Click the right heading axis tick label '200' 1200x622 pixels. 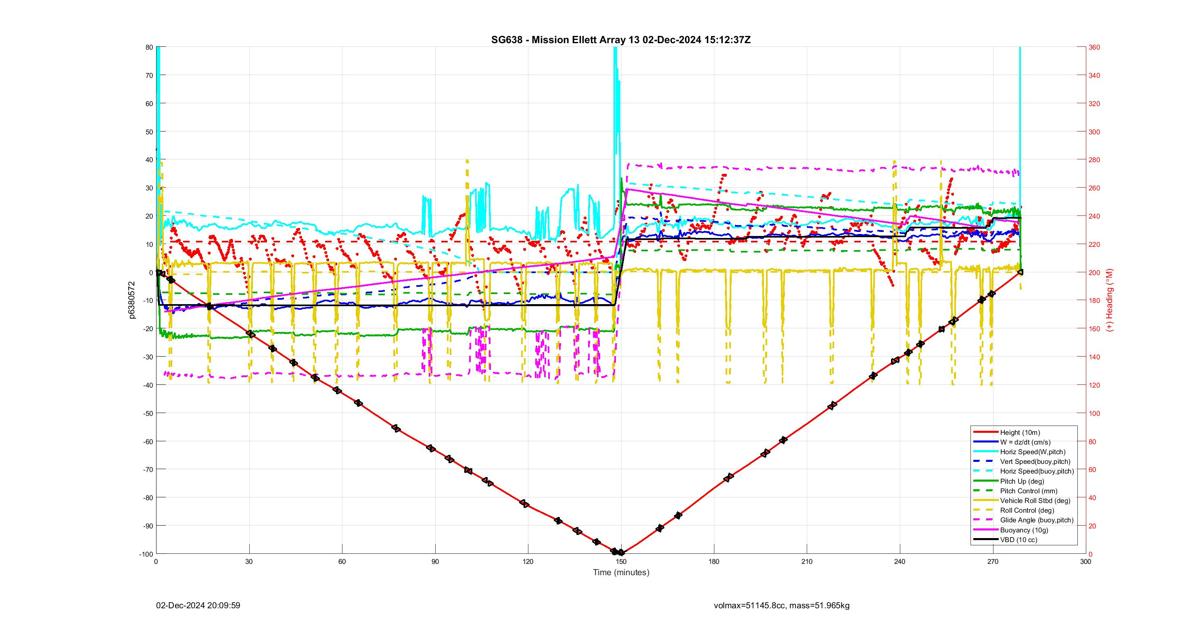[1095, 272]
